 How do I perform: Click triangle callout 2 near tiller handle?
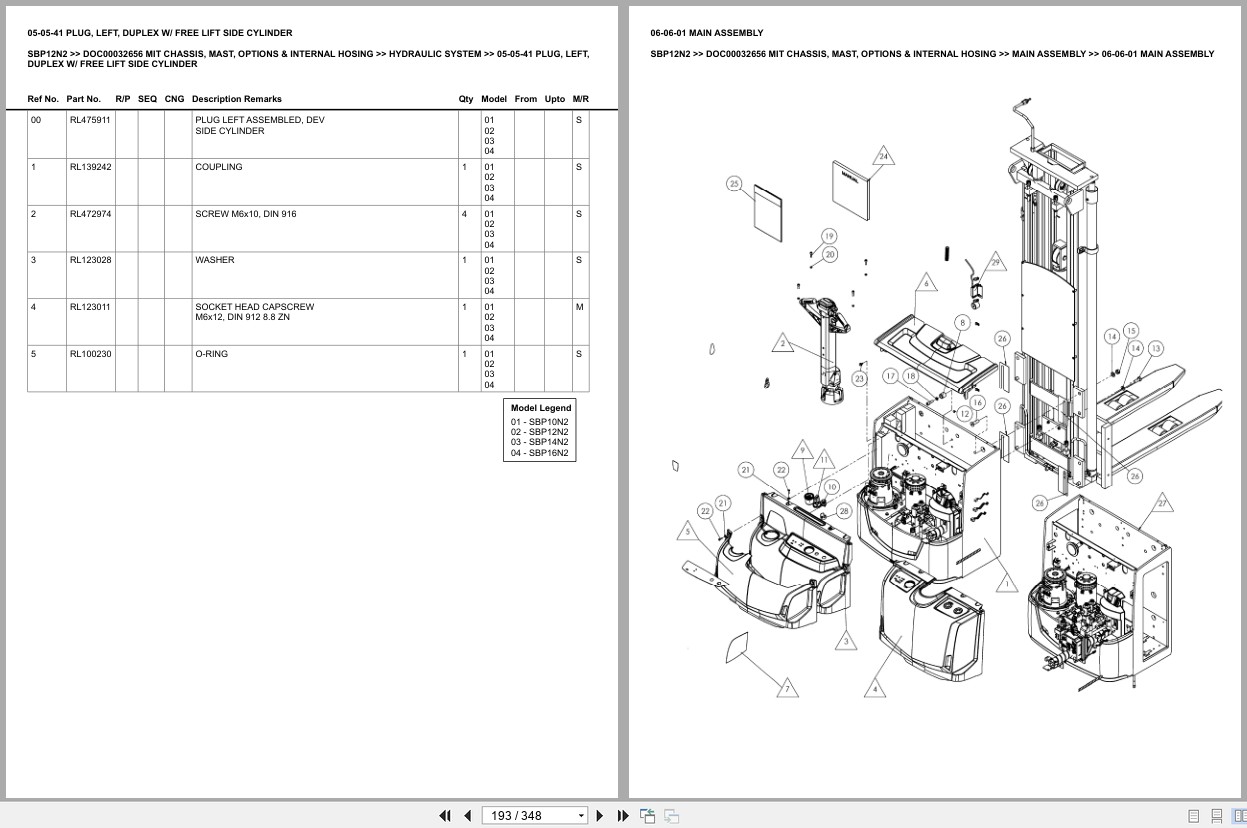point(783,345)
